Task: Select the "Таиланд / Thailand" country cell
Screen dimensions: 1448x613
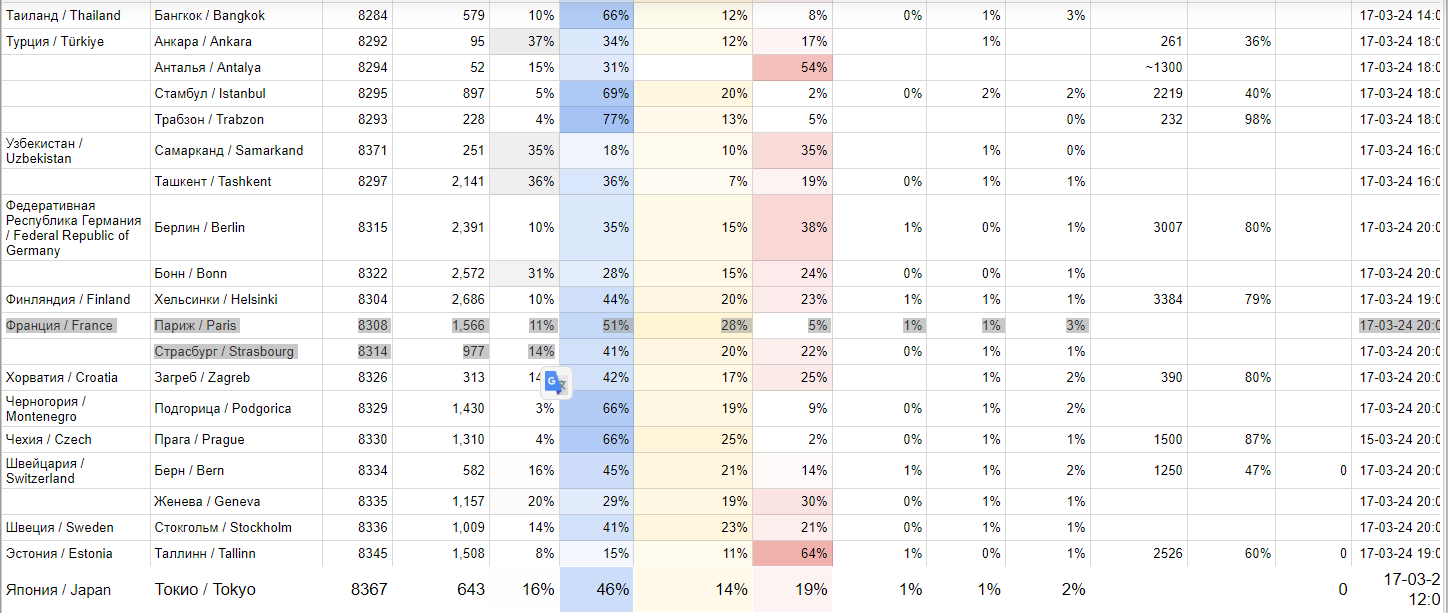Action: (63, 16)
